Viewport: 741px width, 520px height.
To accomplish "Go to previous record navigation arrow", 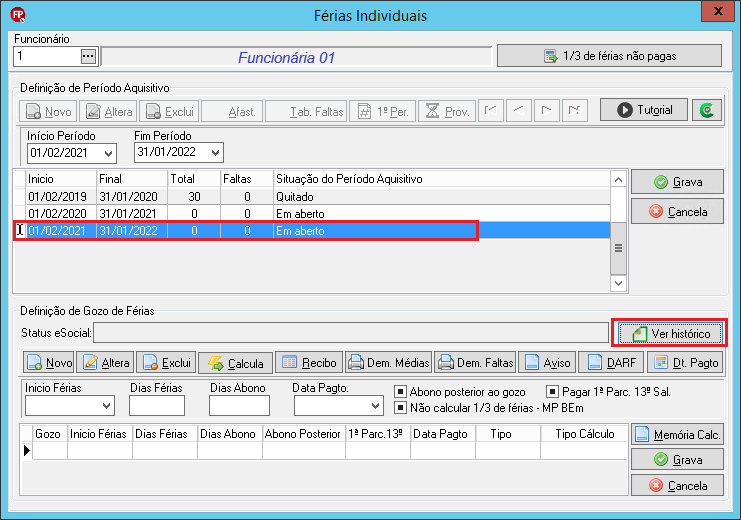I will 519,111.
